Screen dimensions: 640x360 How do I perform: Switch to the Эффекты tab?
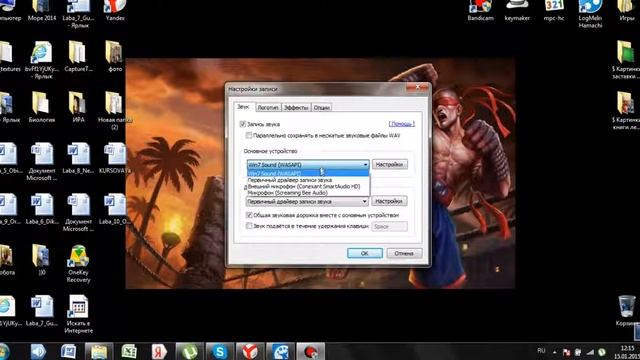(x=296, y=107)
